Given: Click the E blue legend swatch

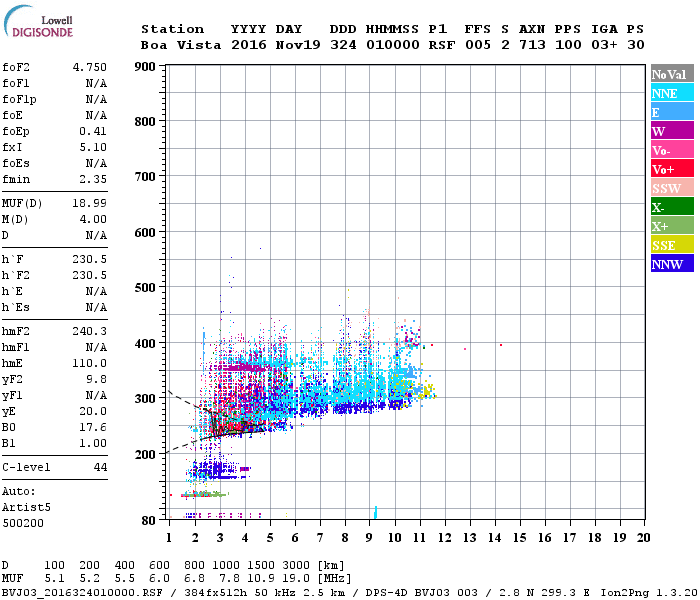Looking at the screenshot, I should (672, 112).
